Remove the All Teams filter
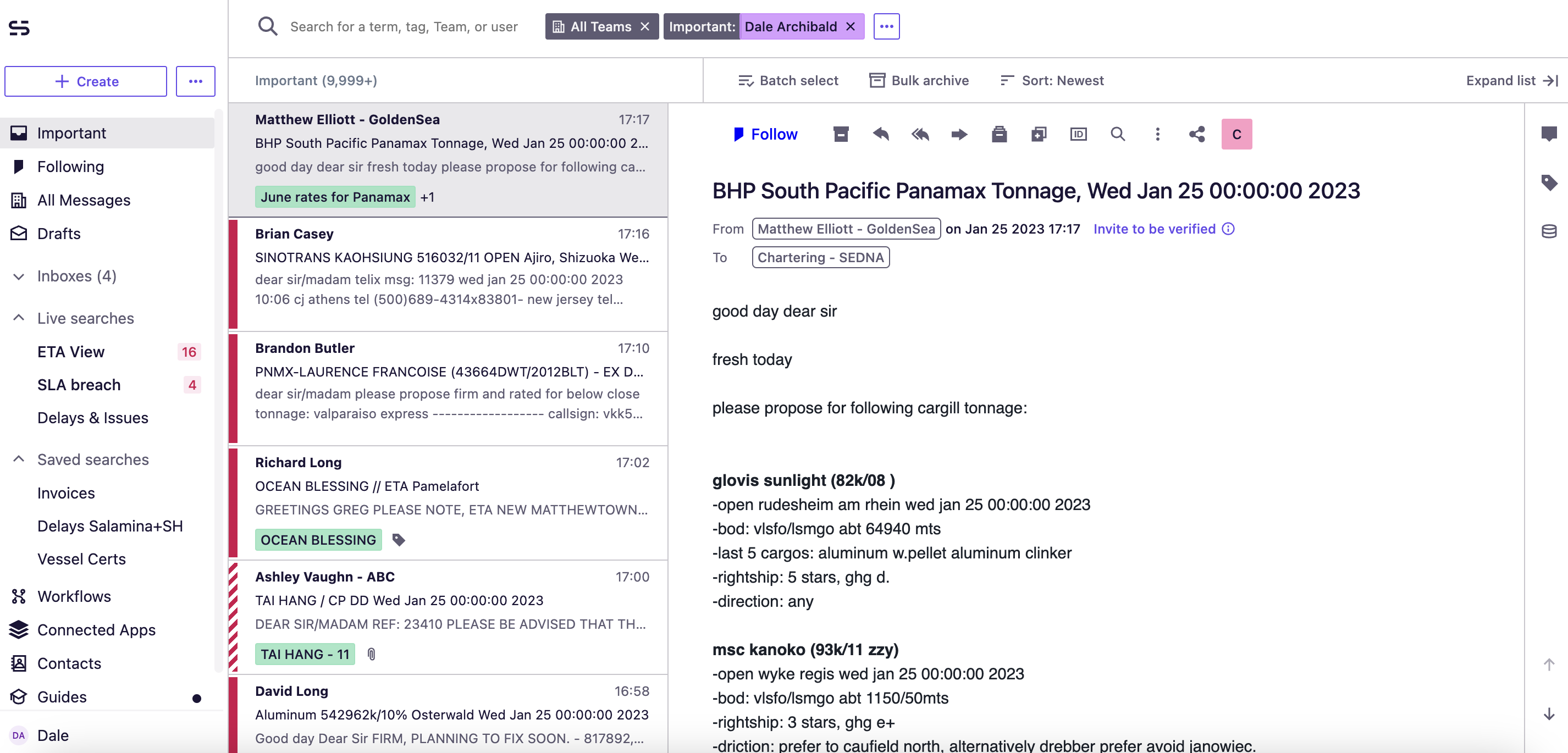Viewport: 1568px width, 753px height. click(644, 26)
